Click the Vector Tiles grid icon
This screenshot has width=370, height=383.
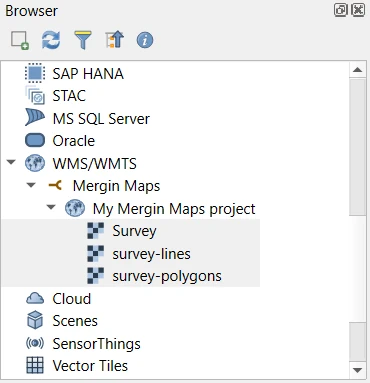click(x=35, y=365)
